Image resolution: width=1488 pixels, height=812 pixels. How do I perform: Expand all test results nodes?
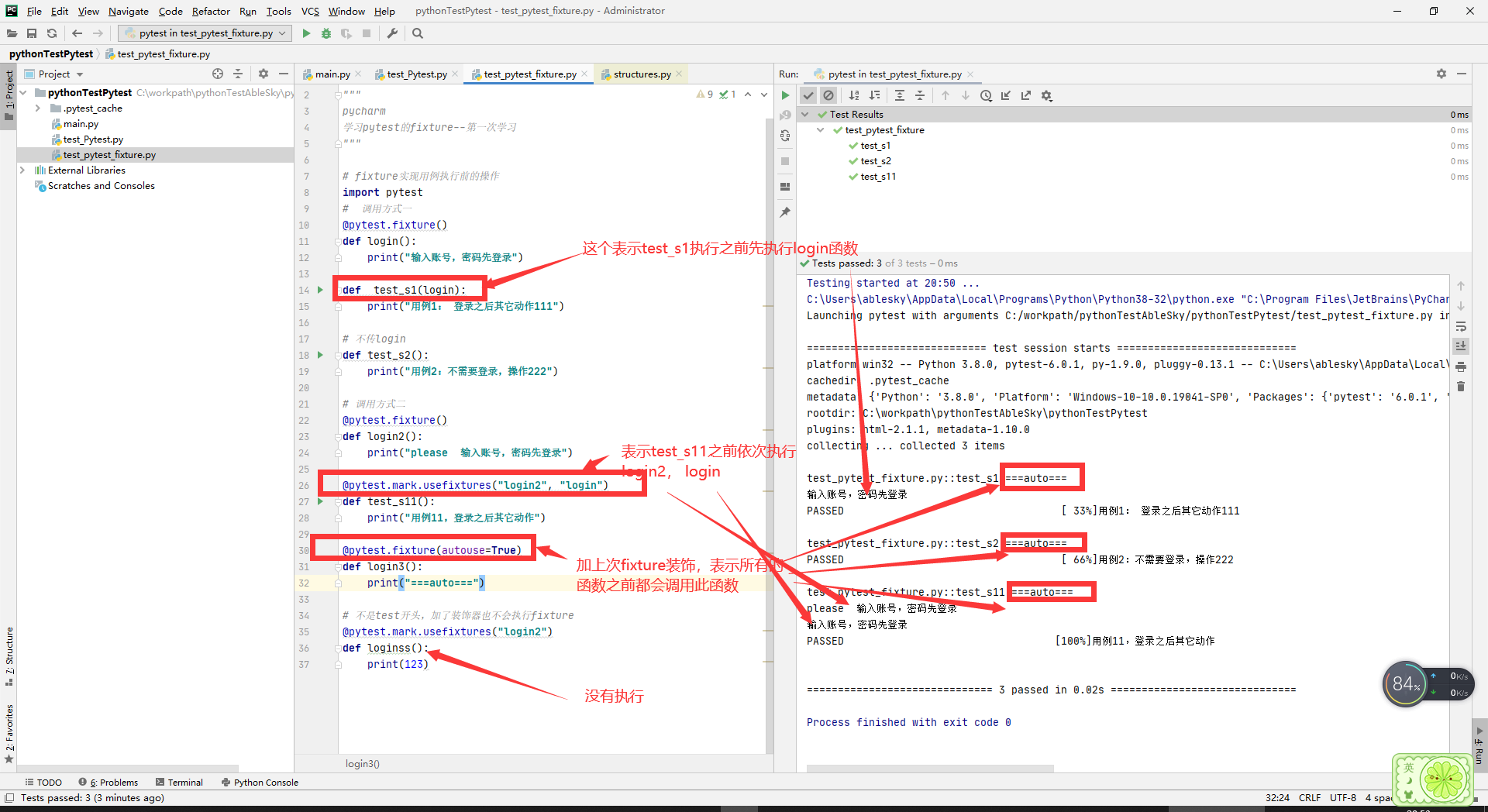[x=900, y=95]
